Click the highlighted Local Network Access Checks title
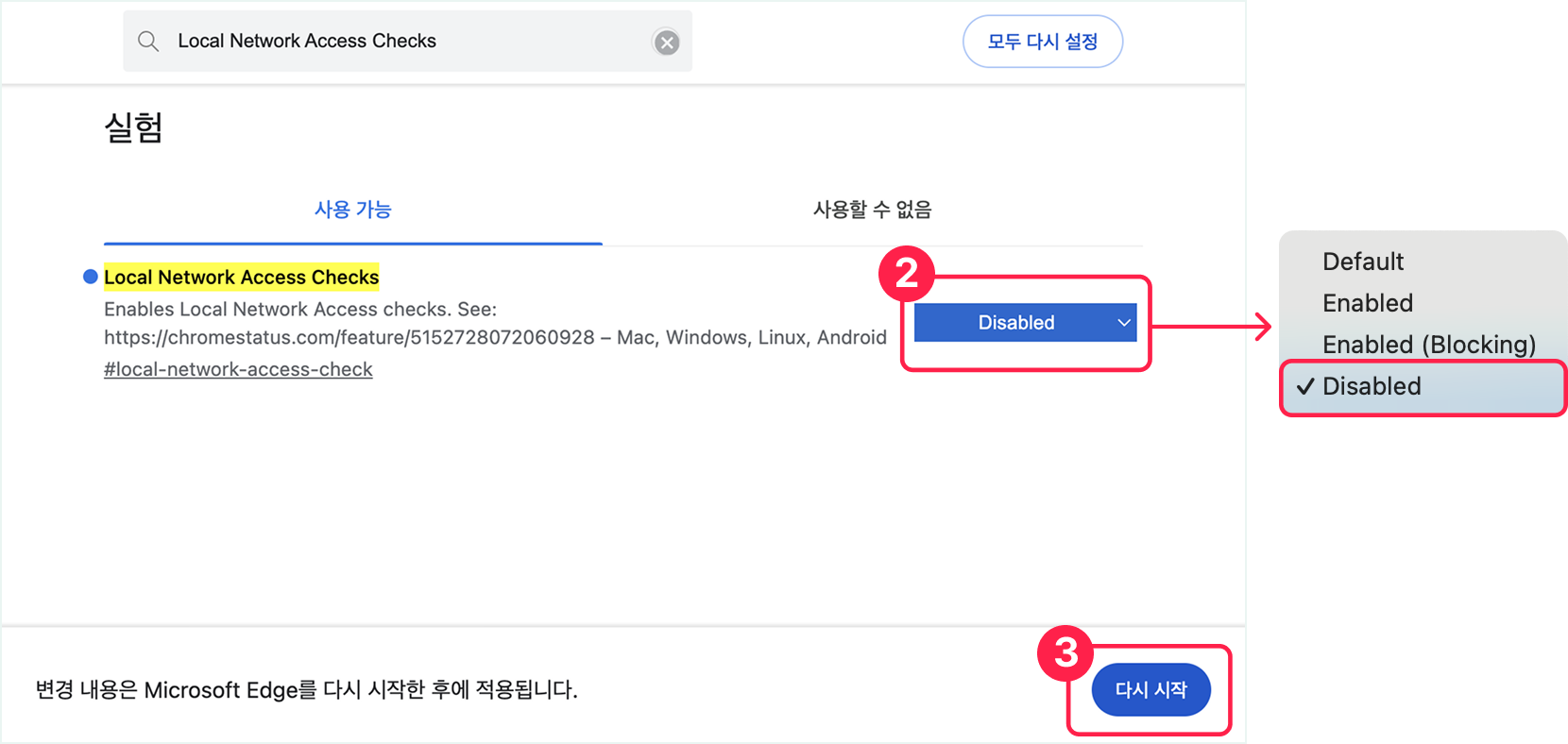The height and width of the screenshot is (744, 1568). click(x=241, y=277)
